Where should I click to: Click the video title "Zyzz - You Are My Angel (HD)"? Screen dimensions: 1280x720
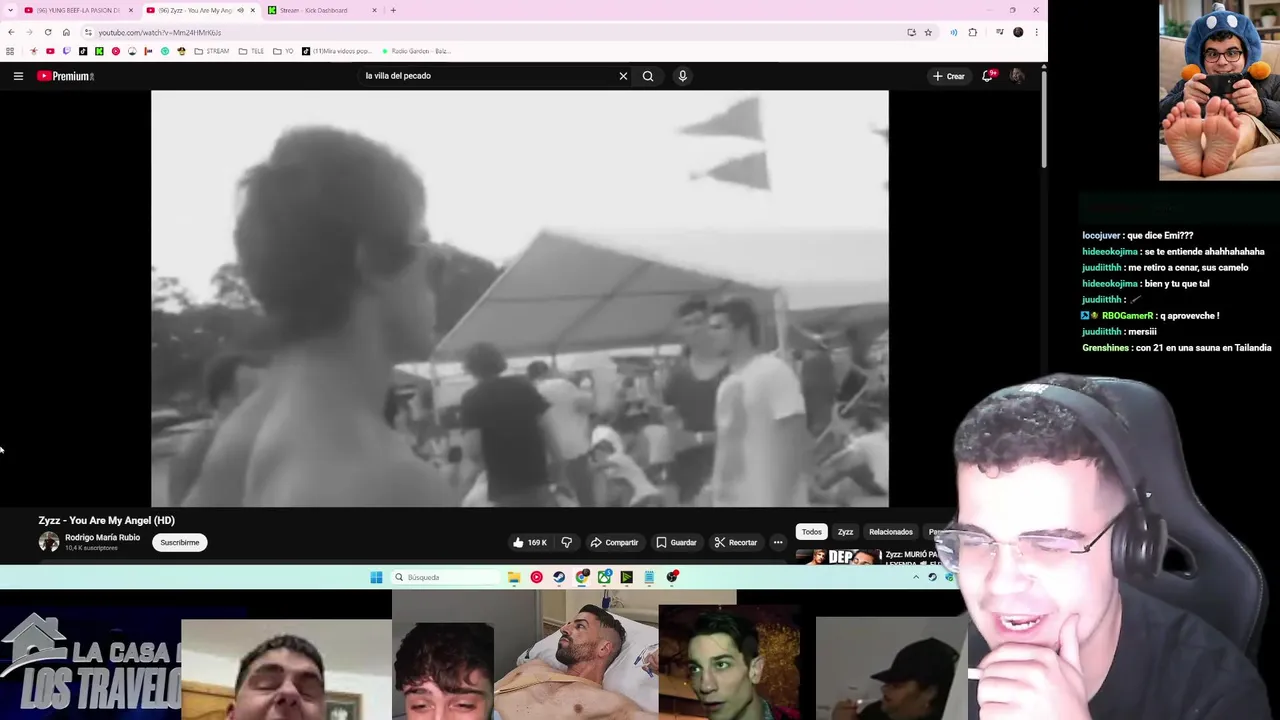tap(106, 520)
